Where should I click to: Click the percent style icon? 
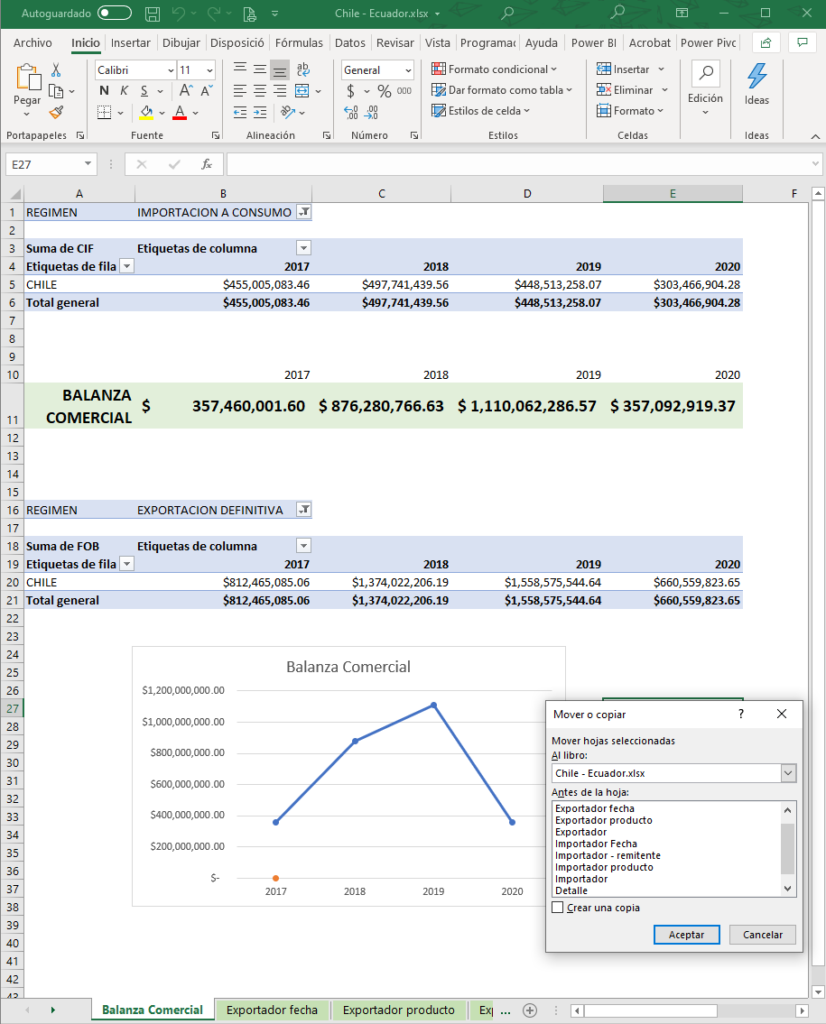click(x=384, y=91)
